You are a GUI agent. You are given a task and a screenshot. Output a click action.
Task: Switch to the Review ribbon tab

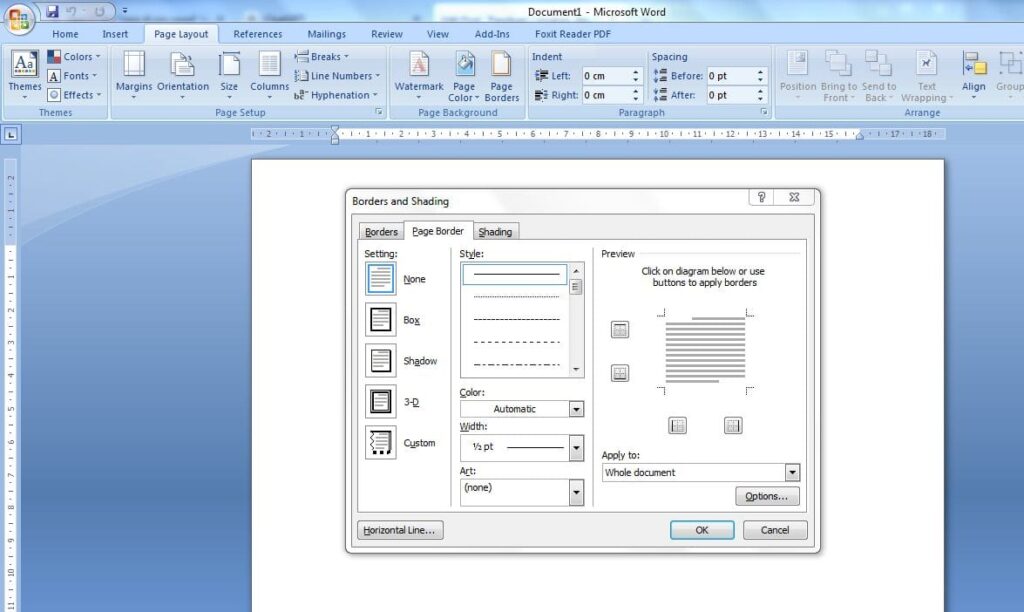(x=387, y=34)
